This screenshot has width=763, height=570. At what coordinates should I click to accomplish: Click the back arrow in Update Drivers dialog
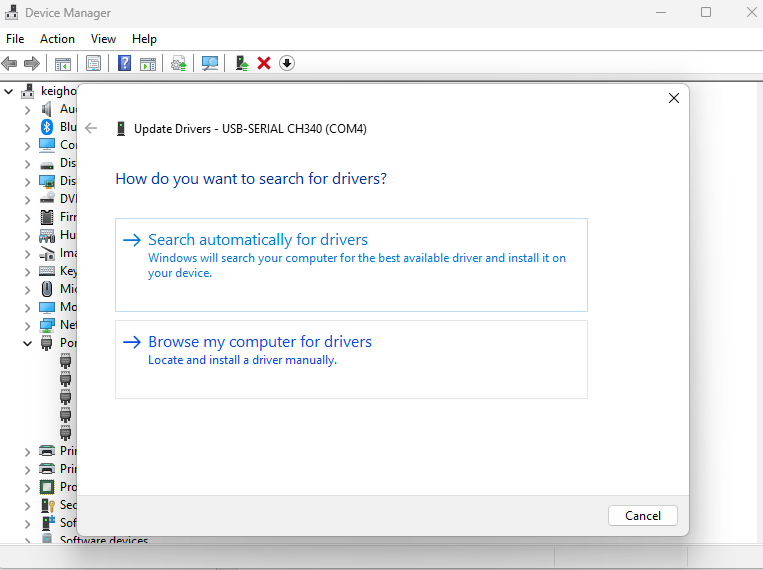(x=92, y=129)
